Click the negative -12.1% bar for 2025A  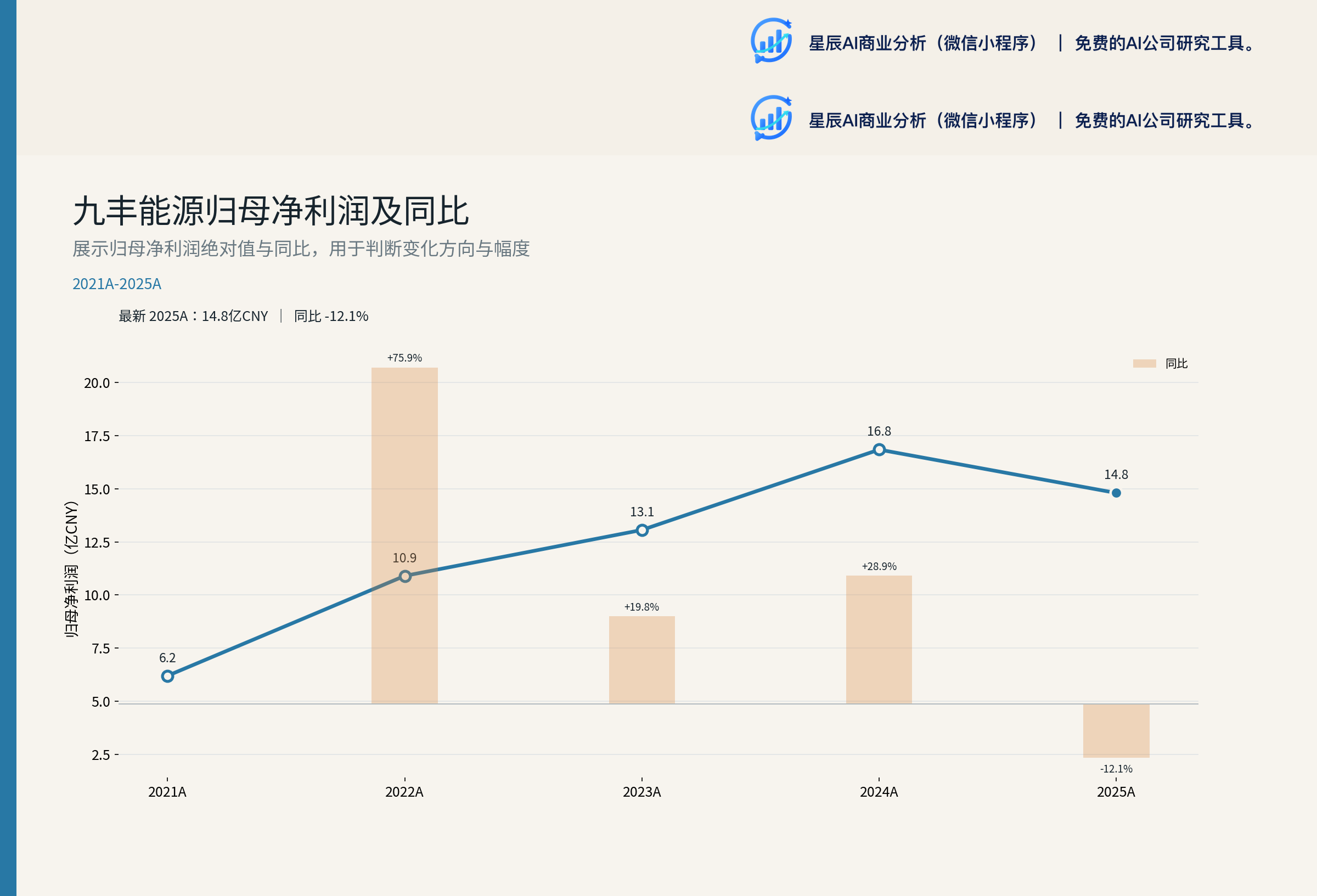(x=1116, y=730)
